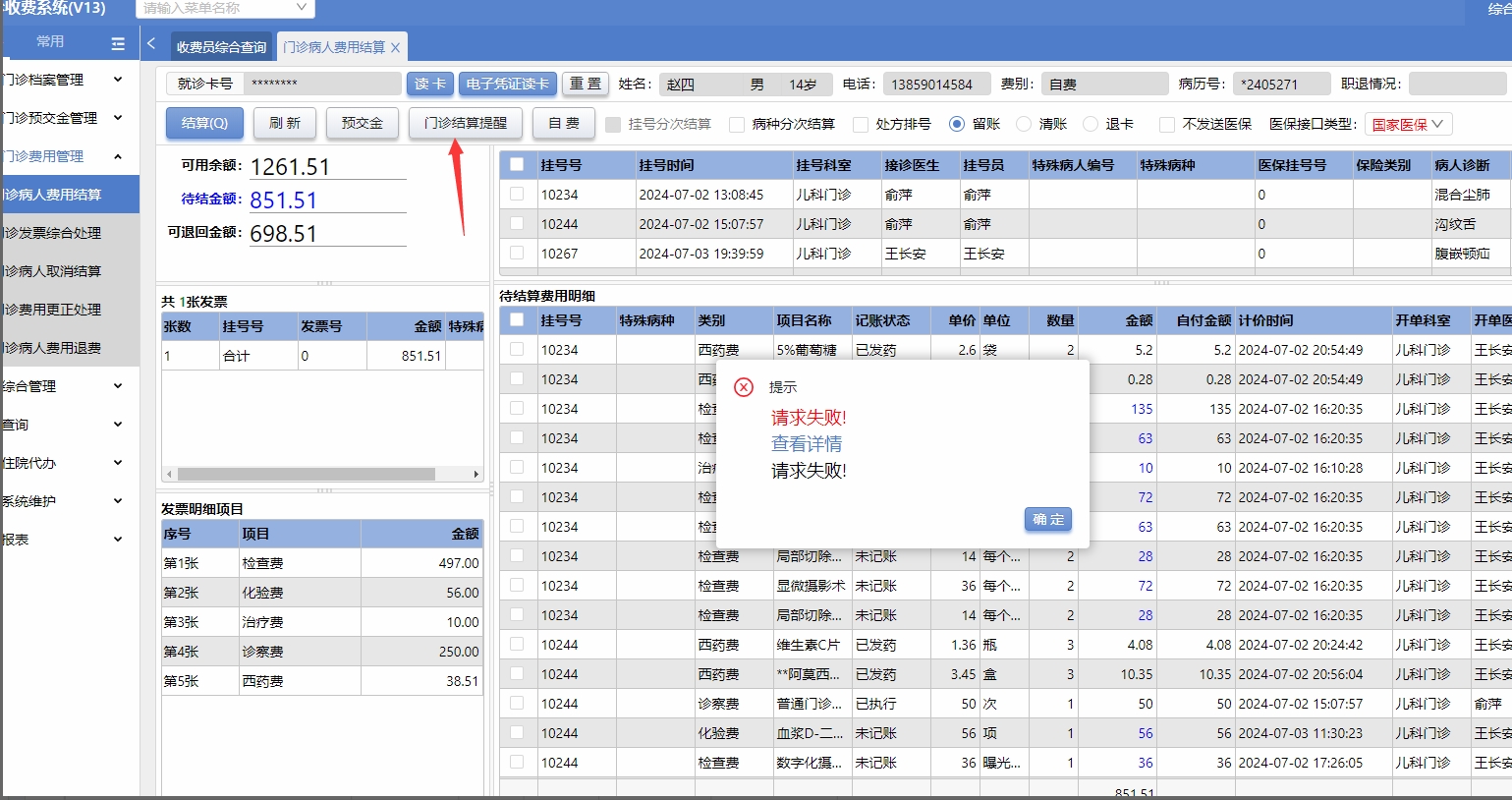Open 门诊病人取消结算 in sidebar

[x=53, y=271]
